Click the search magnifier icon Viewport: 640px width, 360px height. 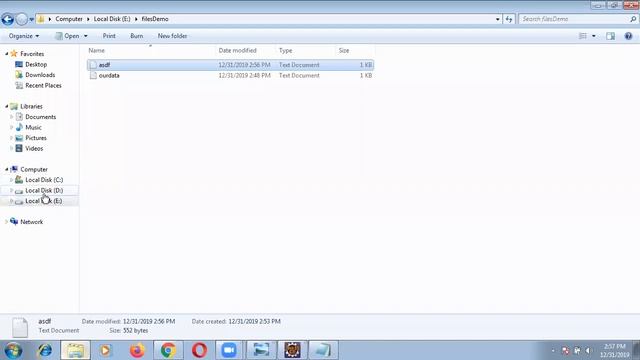[633, 19]
